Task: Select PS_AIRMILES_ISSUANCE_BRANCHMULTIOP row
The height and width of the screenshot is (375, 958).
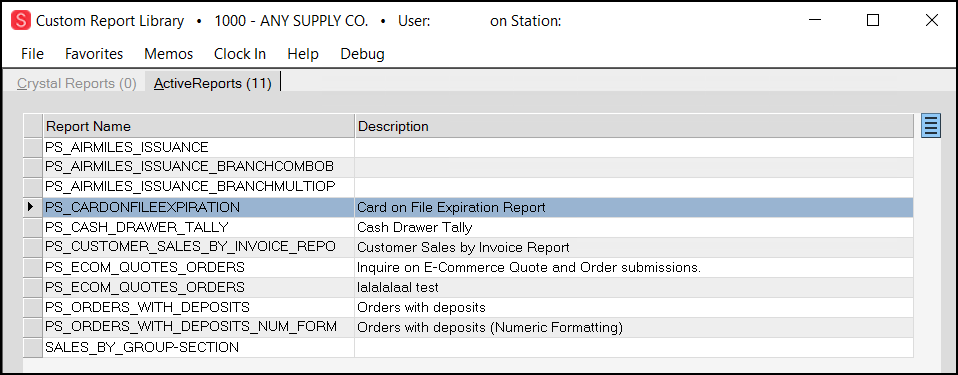Action: click(469, 187)
